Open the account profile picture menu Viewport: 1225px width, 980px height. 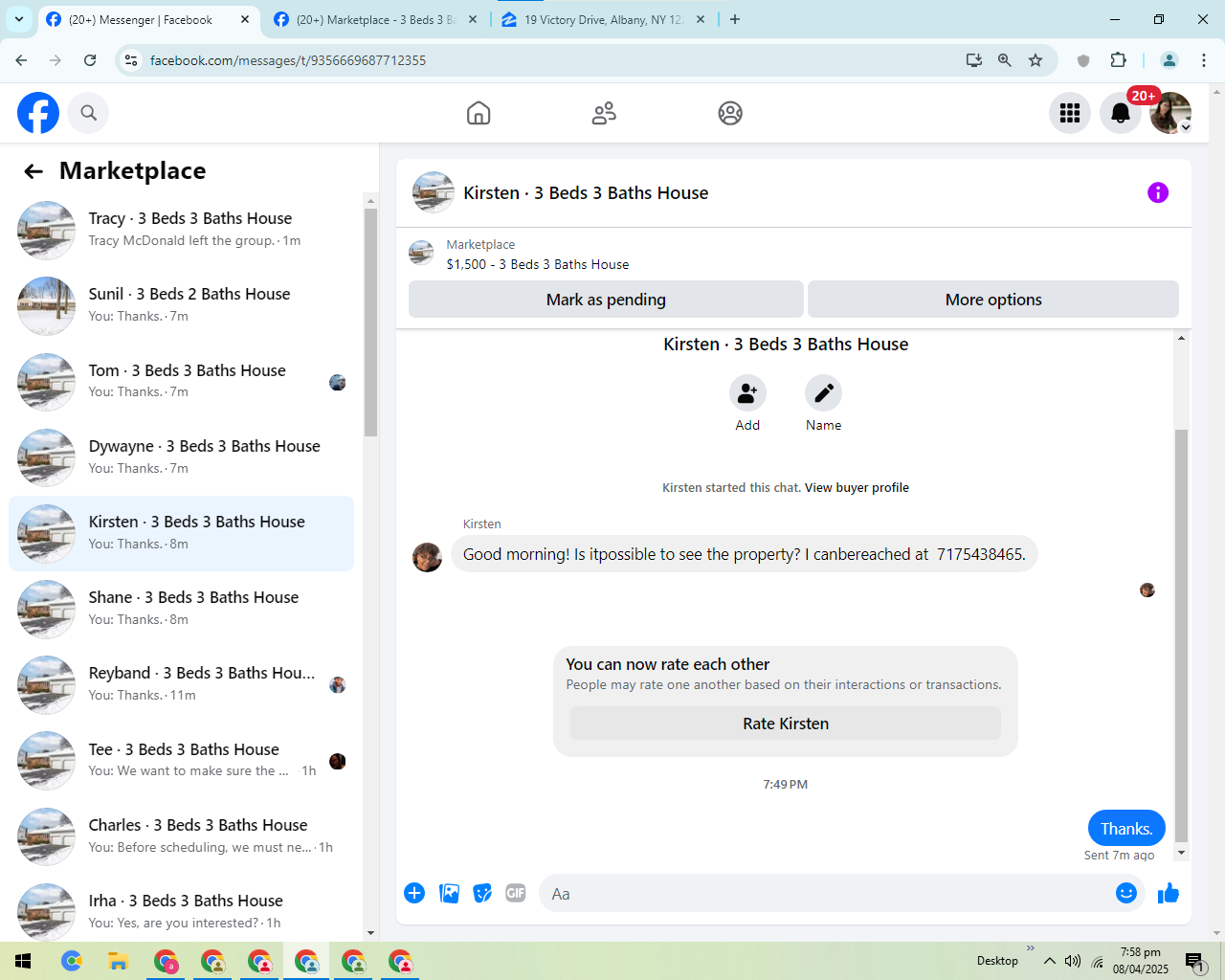tap(1170, 113)
